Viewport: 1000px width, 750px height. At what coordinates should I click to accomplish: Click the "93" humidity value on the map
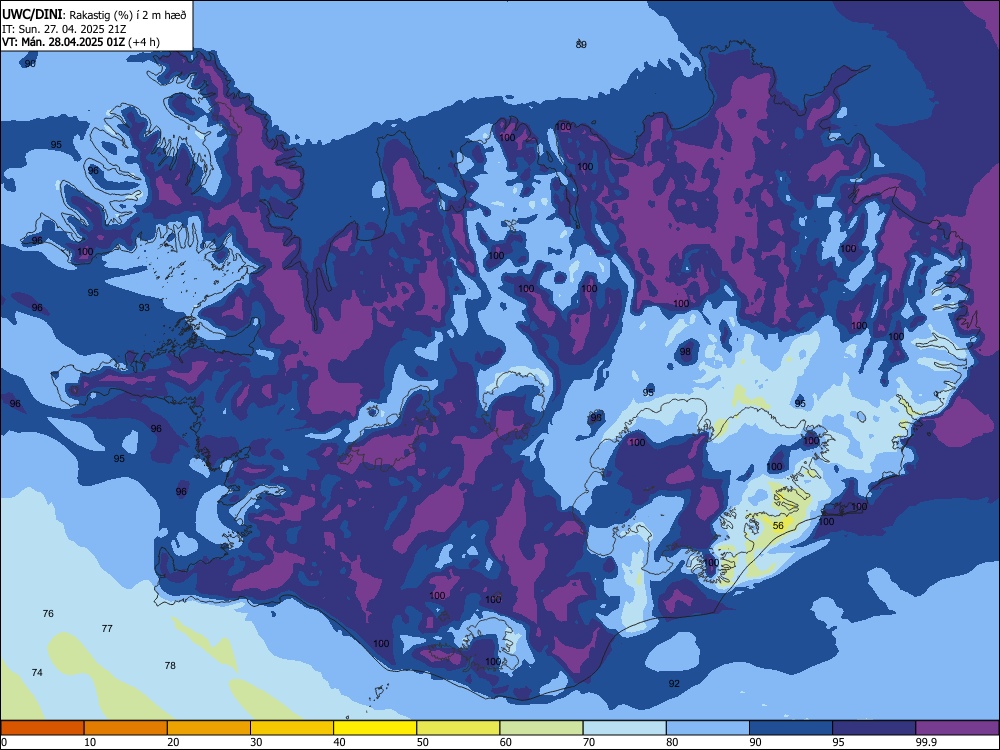(x=144, y=307)
